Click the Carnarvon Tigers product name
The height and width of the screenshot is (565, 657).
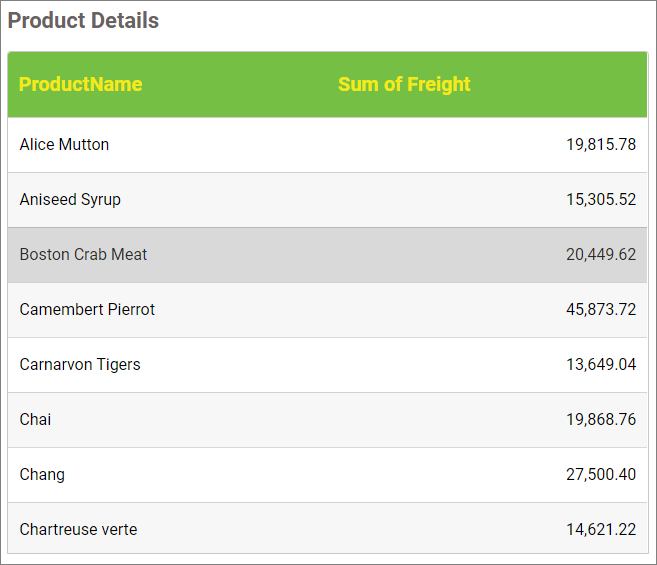pos(80,365)
